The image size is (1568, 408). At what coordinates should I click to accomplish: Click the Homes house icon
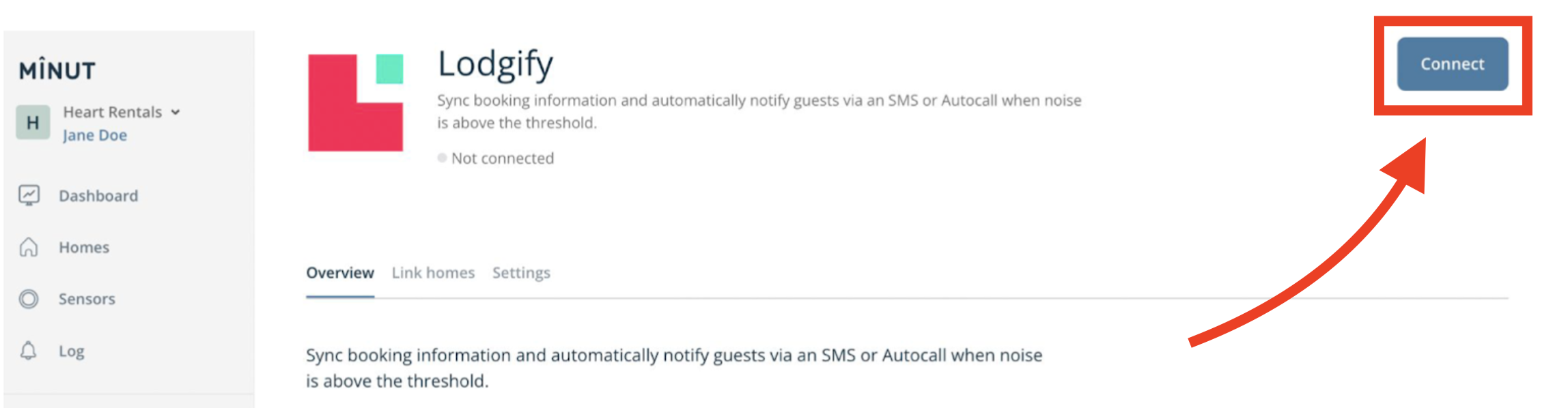coord(29,247)
